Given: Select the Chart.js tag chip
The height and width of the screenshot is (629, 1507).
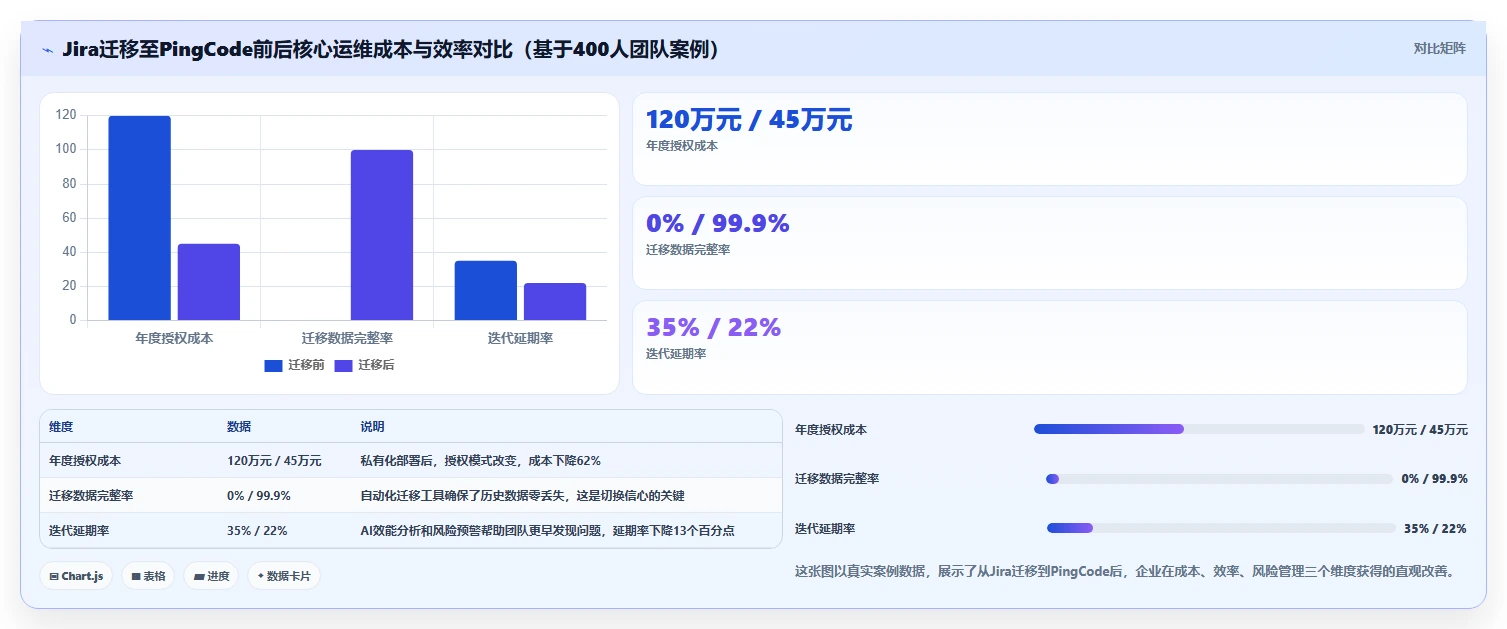Looking at the screenshot, I should pos(76,576).
